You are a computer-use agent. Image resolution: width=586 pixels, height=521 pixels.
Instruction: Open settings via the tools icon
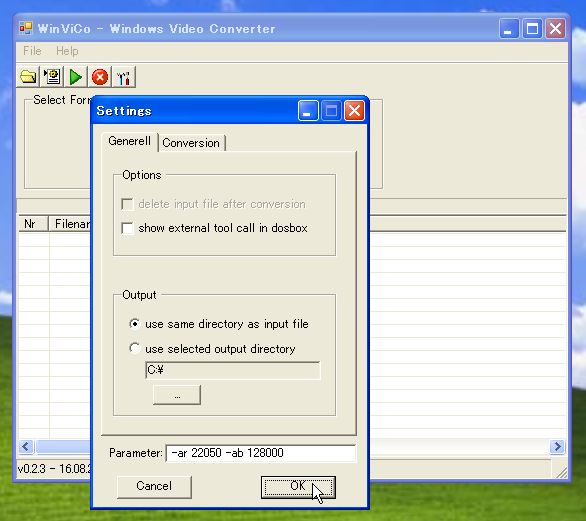point(124,77)
